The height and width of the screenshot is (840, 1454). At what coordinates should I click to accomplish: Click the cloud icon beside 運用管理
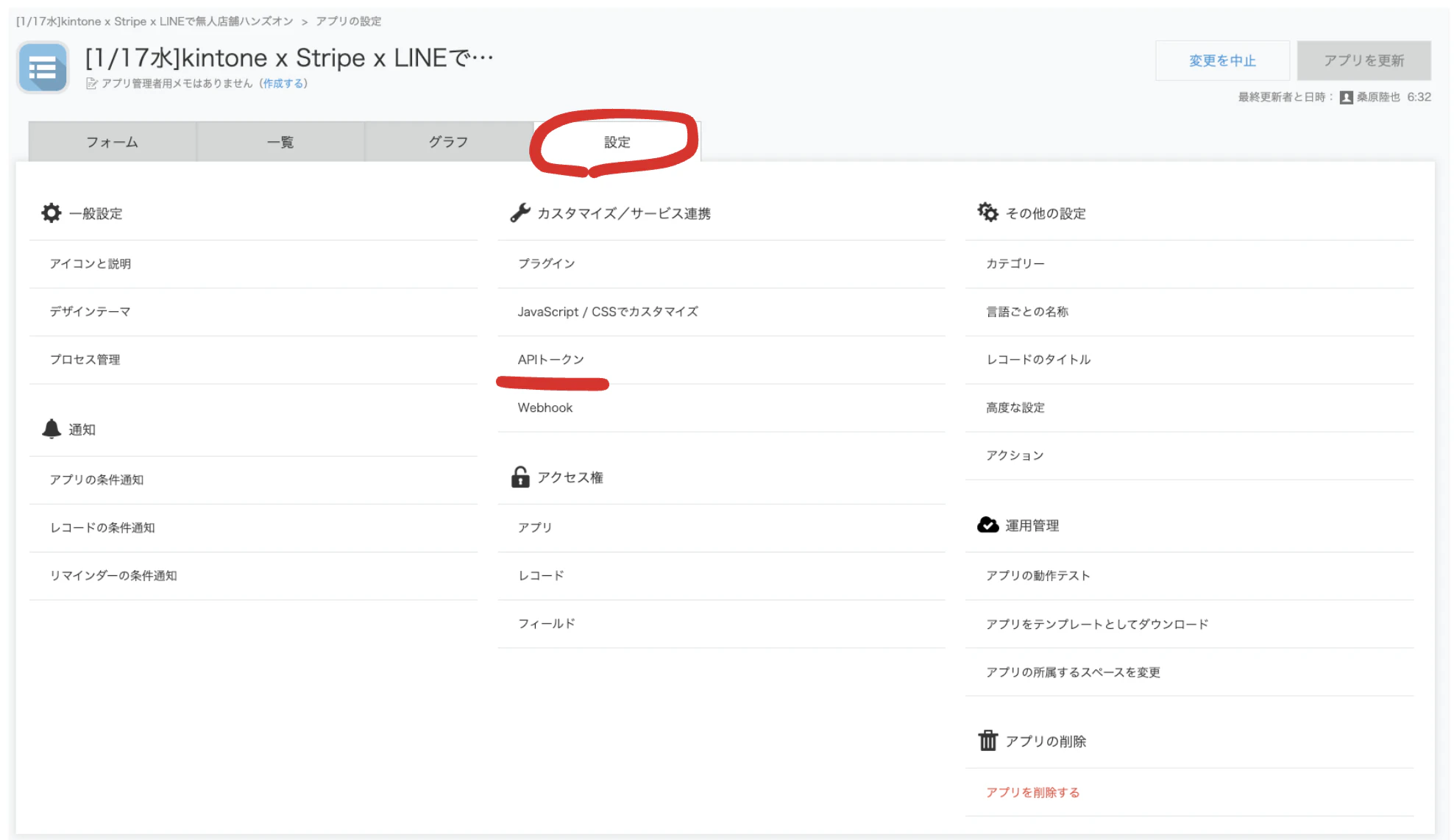987,524
